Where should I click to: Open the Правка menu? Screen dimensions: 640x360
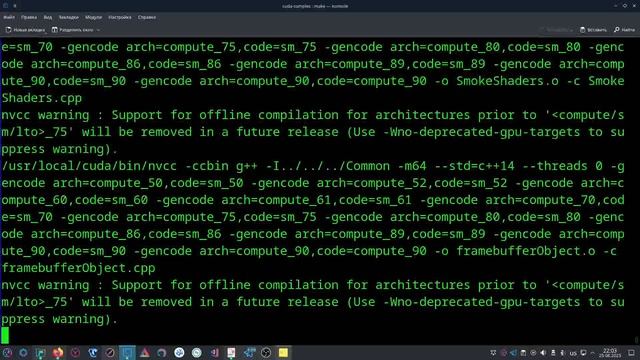coord(29,17)
